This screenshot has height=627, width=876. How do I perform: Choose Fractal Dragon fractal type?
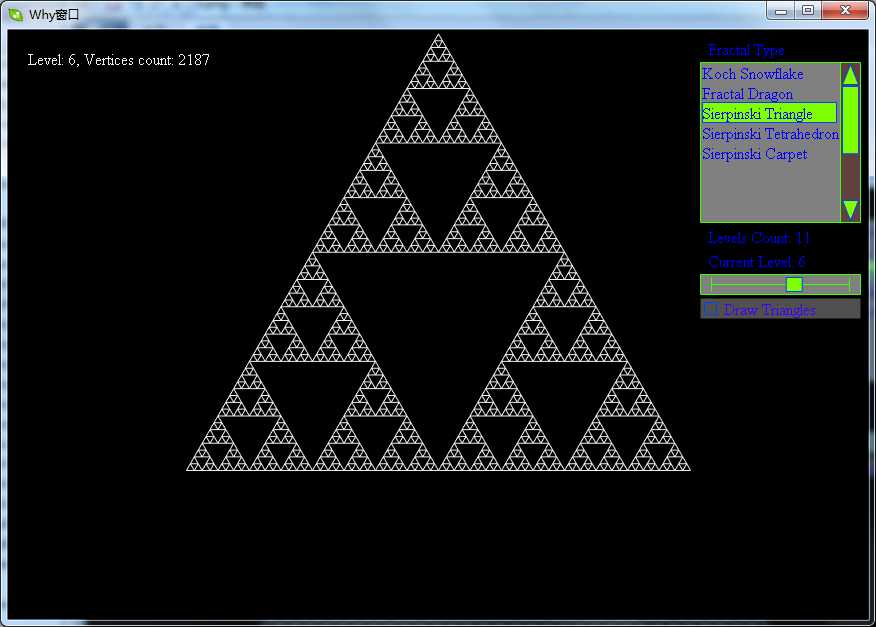pyautogui.click(x=747, y=94)
